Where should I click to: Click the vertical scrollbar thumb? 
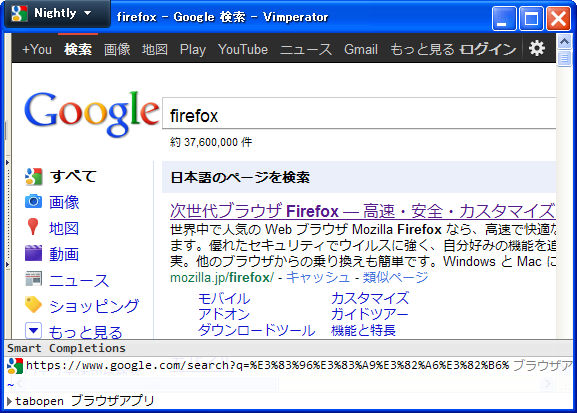[564, 59]
